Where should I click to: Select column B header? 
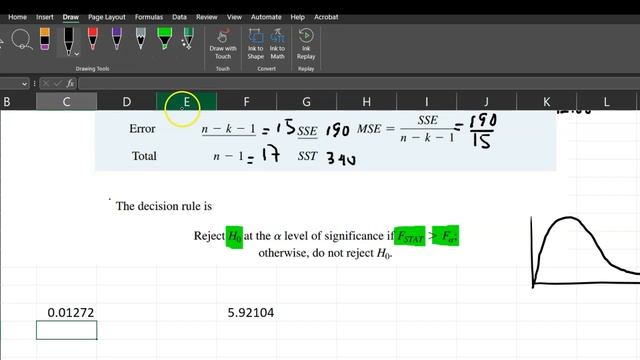click(18, 102)
